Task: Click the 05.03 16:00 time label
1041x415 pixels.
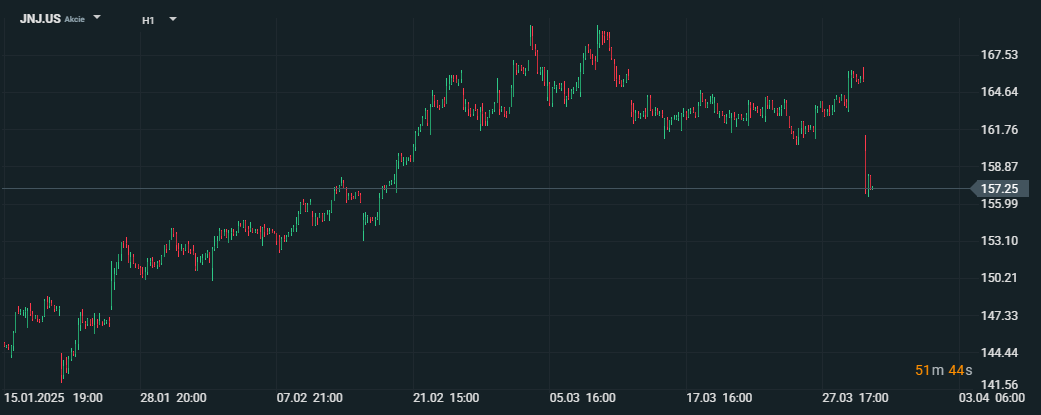Action: click(583, 398)
